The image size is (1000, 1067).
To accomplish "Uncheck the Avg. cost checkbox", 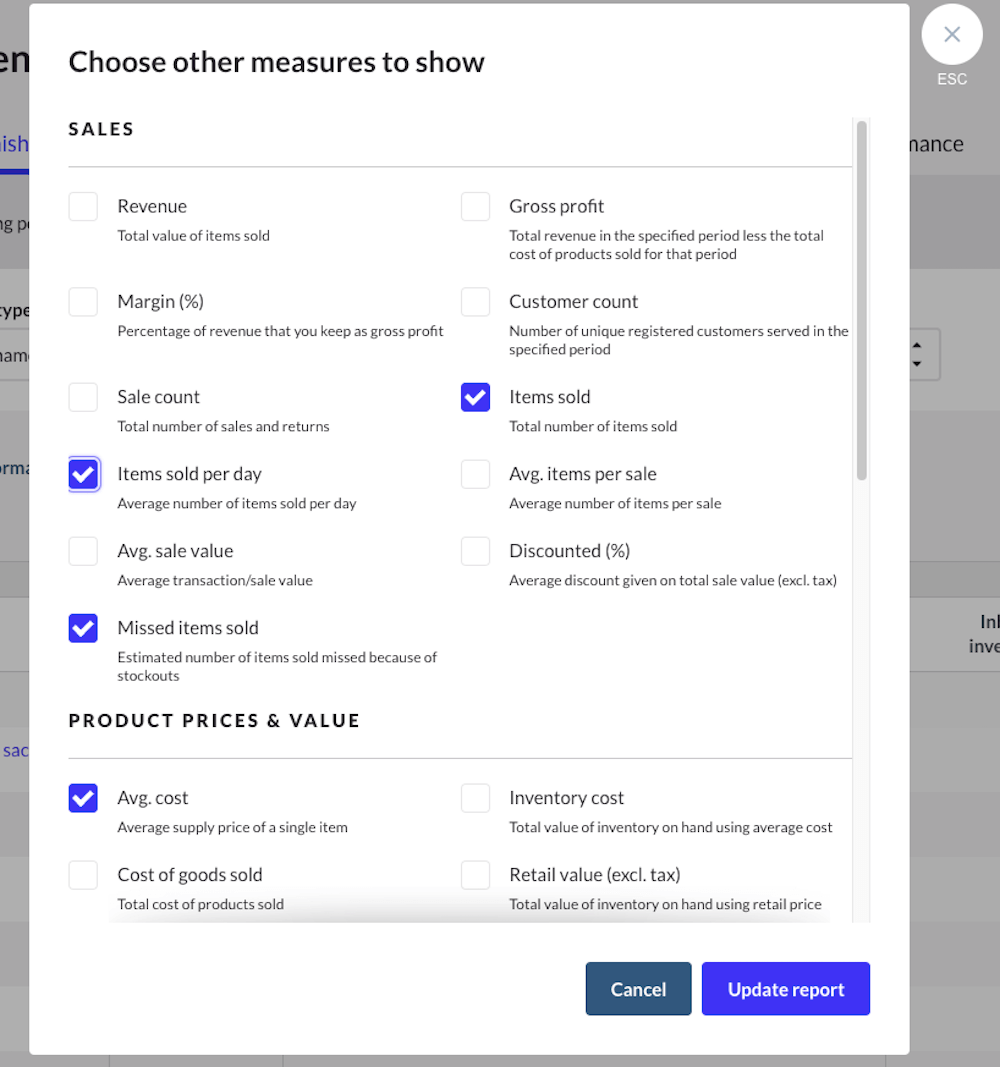I will [x=83, y=798].
